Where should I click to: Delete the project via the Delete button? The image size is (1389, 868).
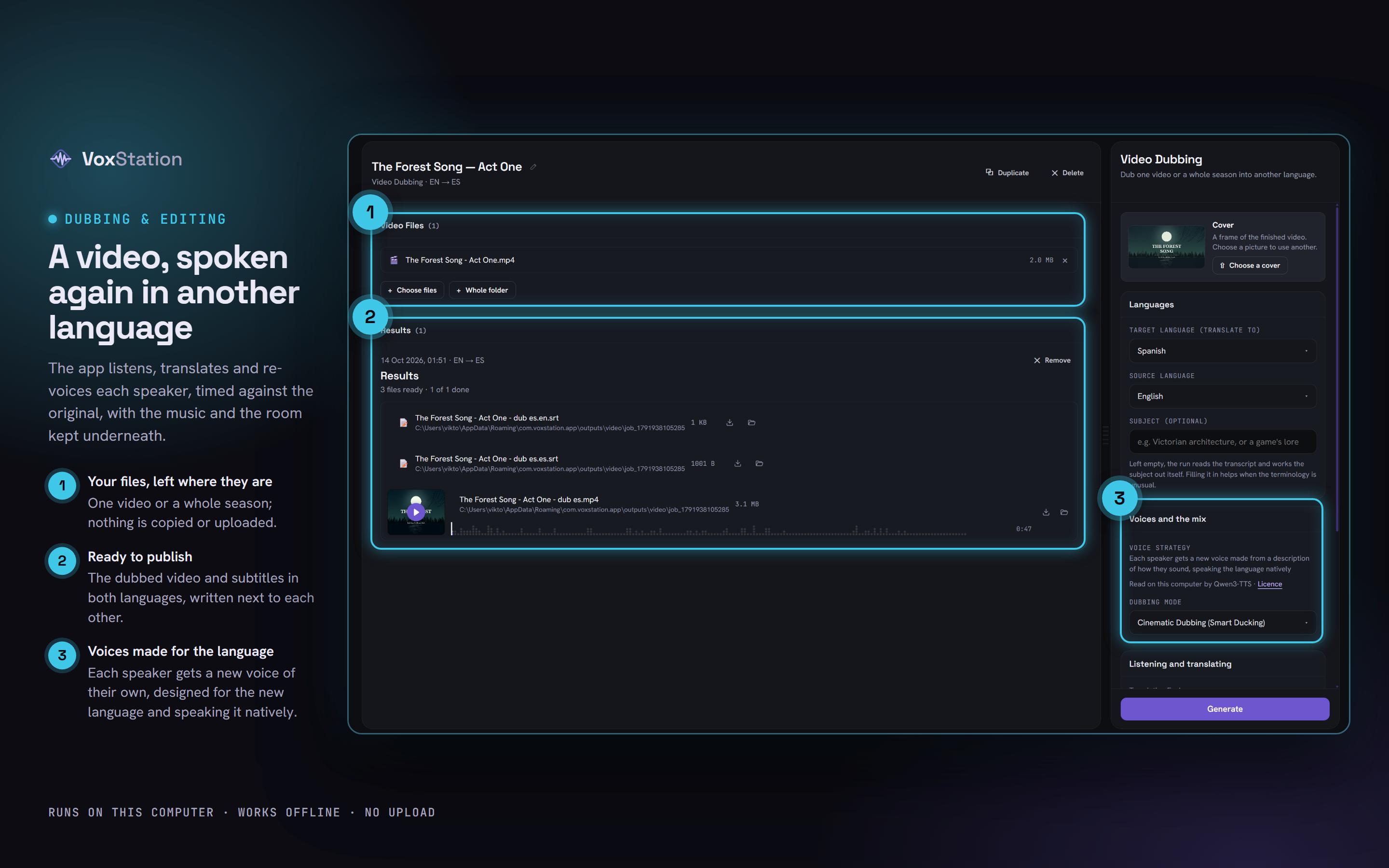1067,173
